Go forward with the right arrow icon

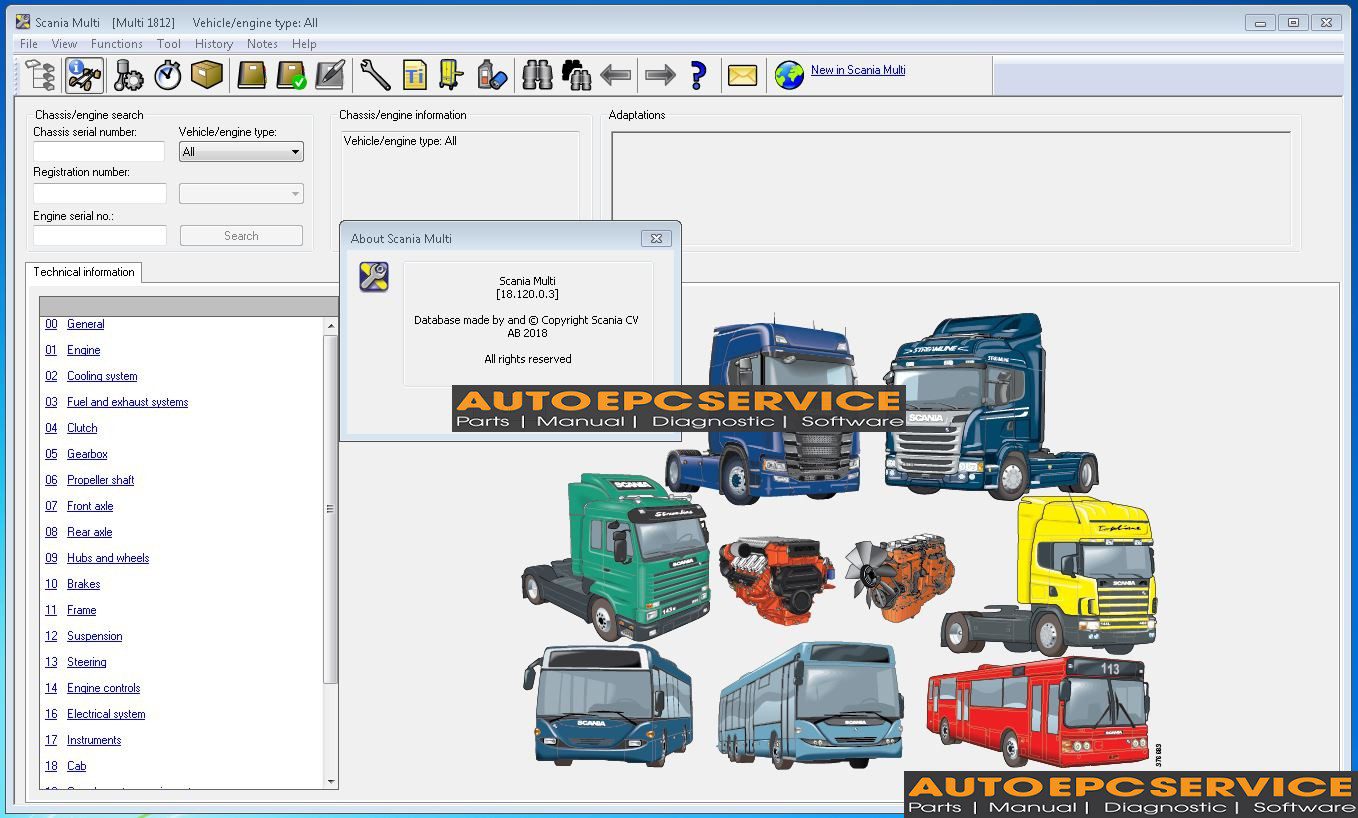pyautogui.click(x=660, y=75)
